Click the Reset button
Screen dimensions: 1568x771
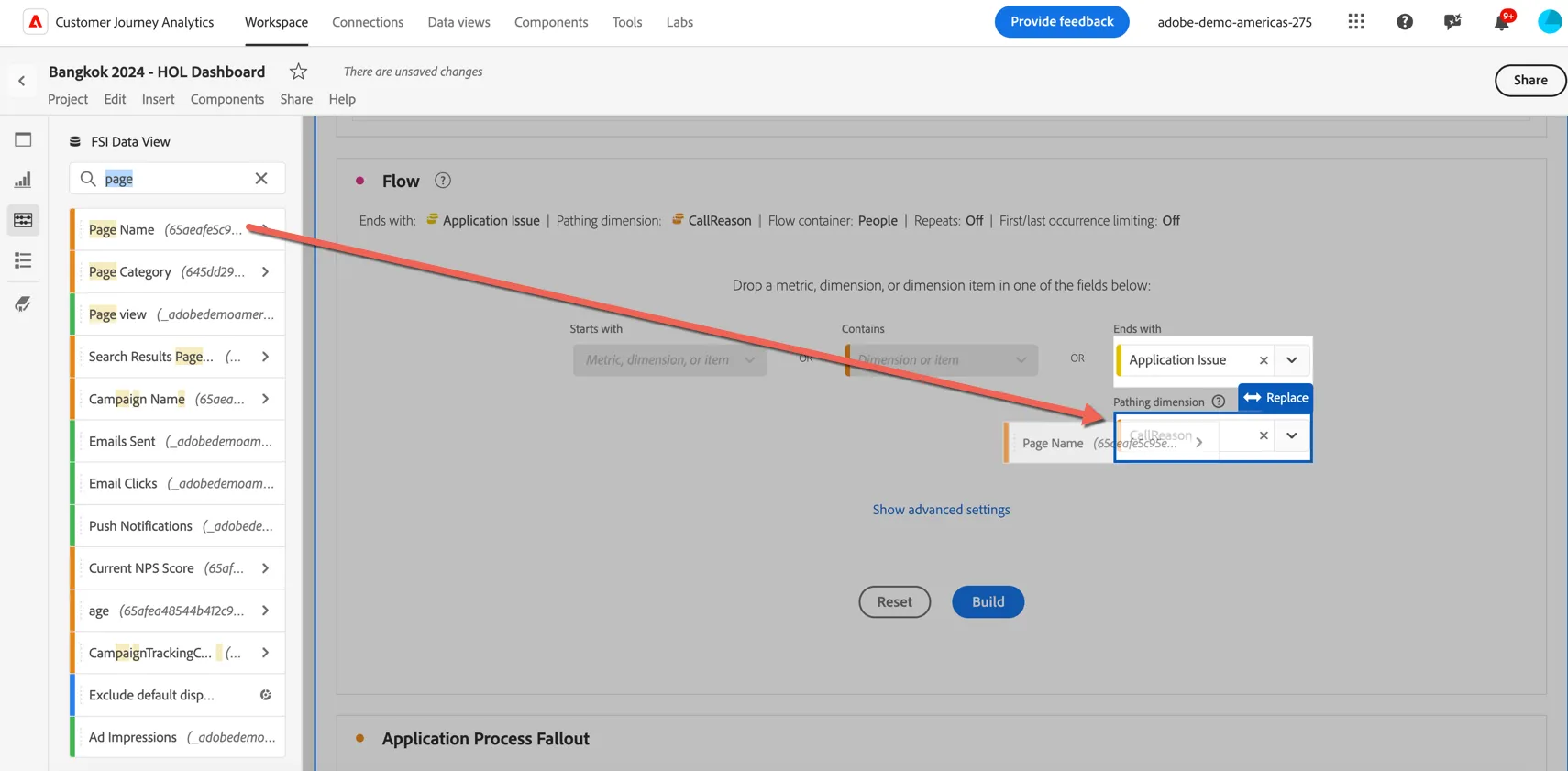point(894,601)
